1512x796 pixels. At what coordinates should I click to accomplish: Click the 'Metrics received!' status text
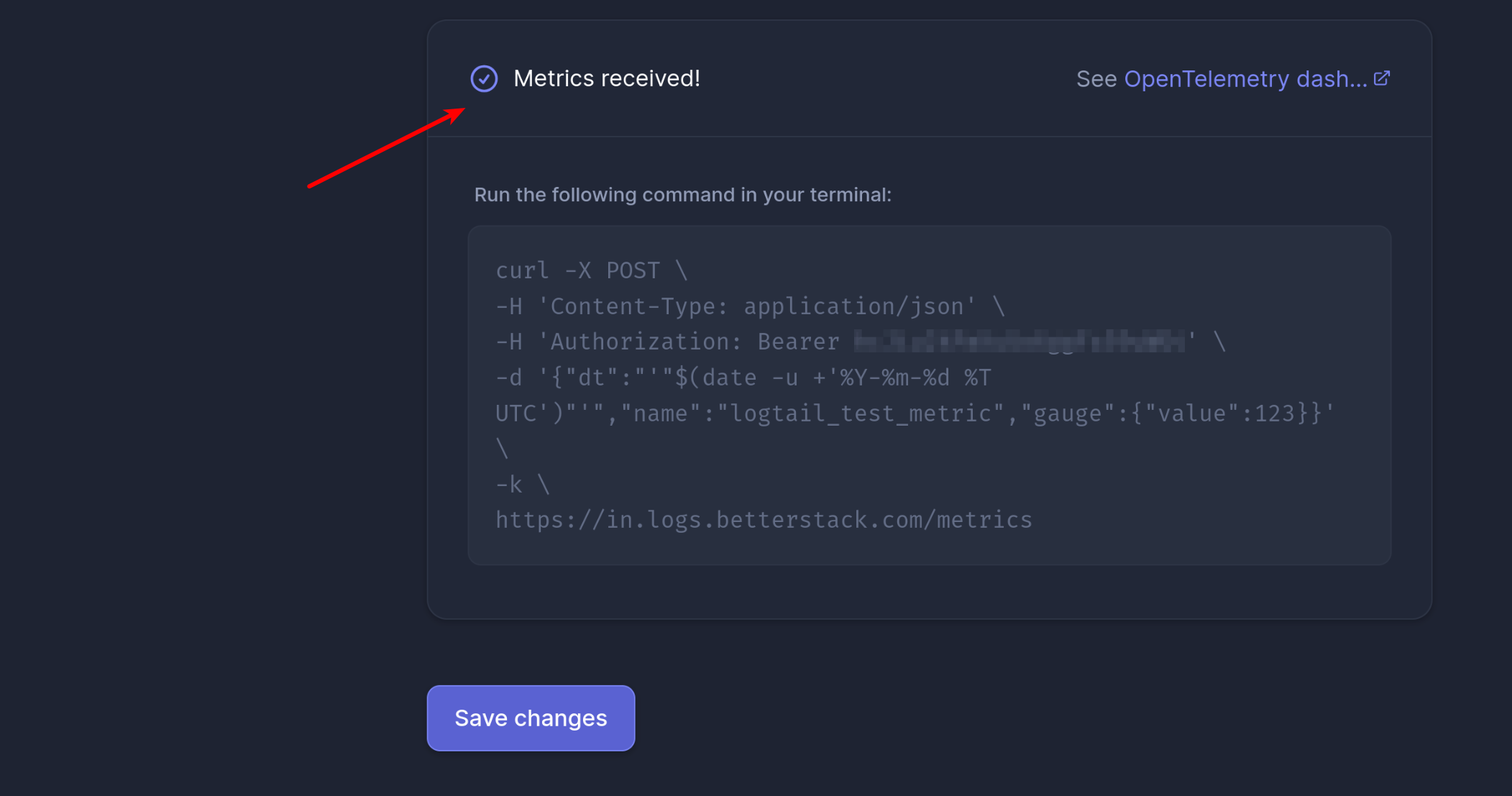point(607,78)
